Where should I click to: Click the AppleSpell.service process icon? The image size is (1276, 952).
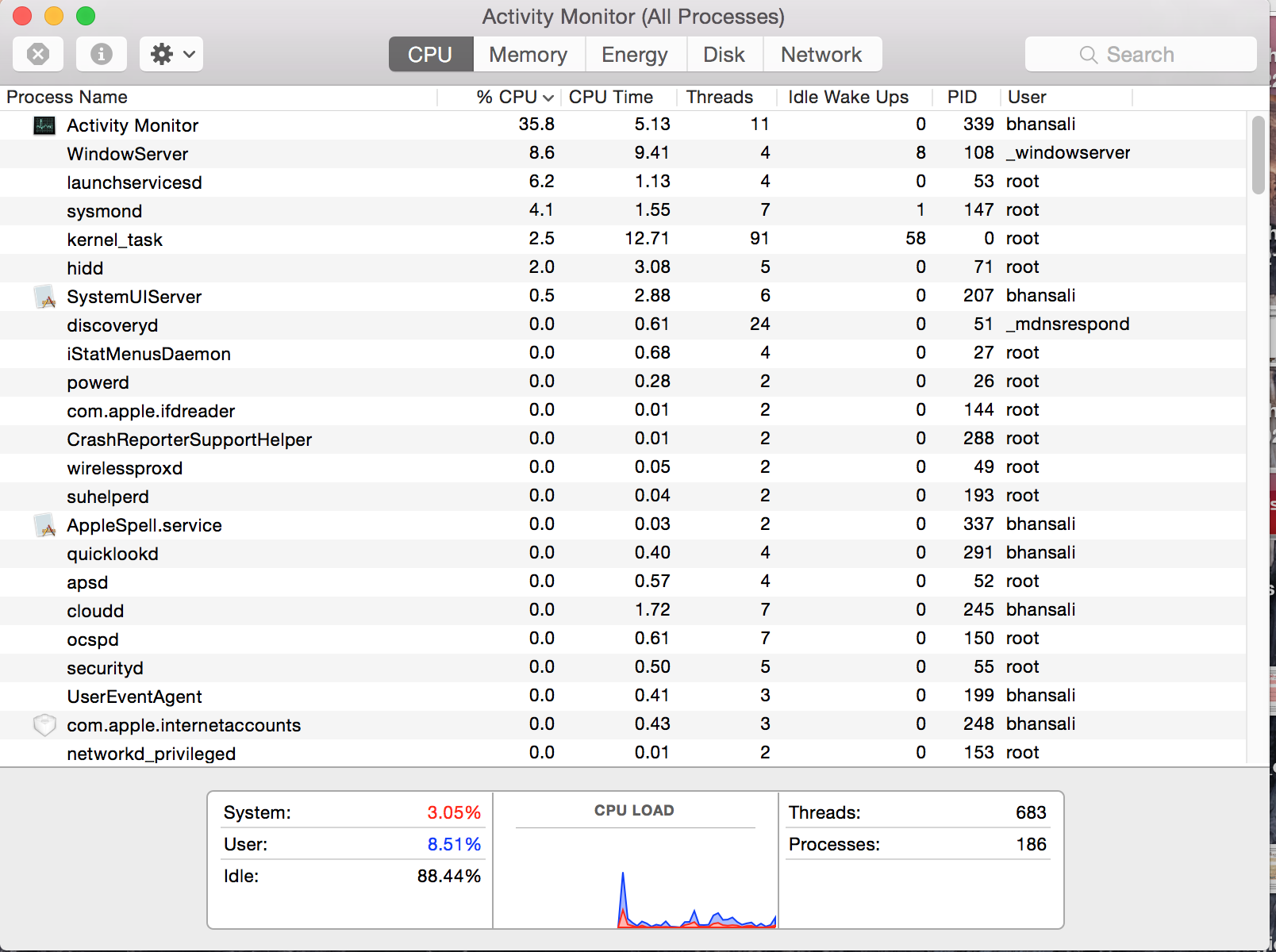tap(44, 525)
